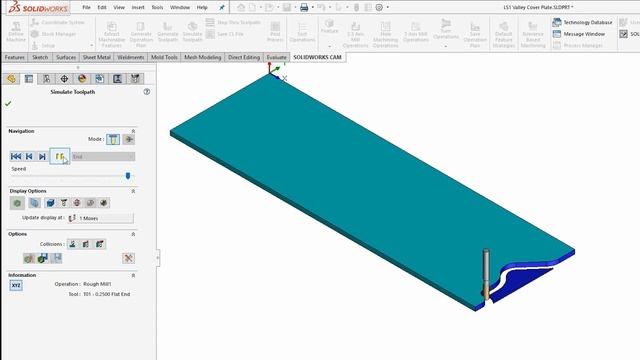Switch to the Evaluate tab

tap(276, 57)
